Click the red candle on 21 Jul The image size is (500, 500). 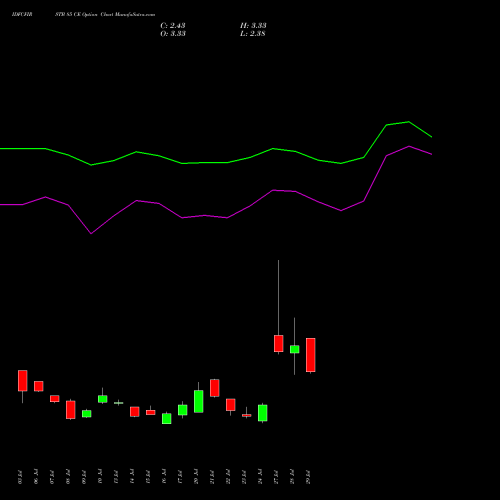[215, 388]
